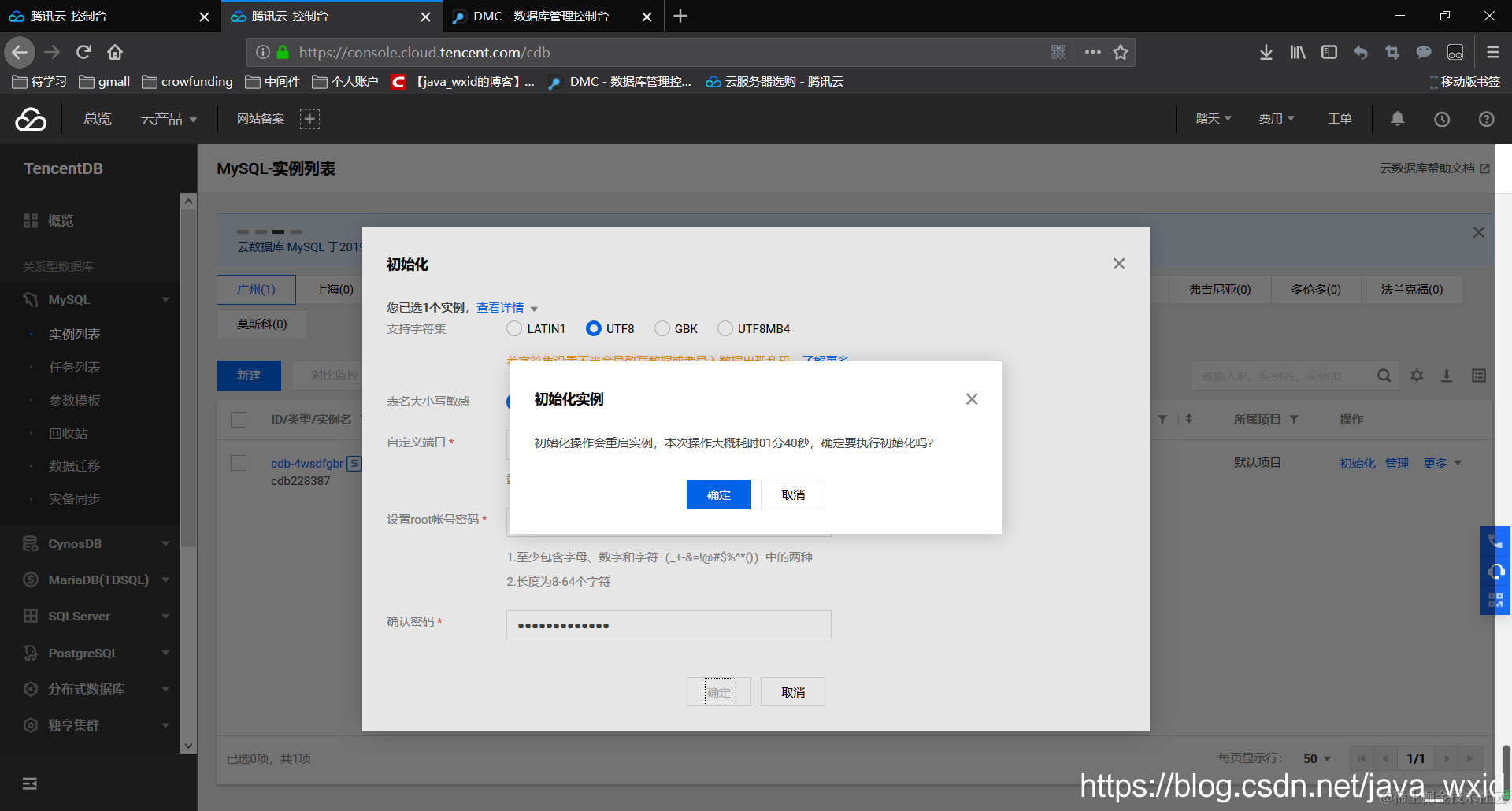
Task: Check the cdb-4wsdfgbr instance row checkbox
Action: 239,463
